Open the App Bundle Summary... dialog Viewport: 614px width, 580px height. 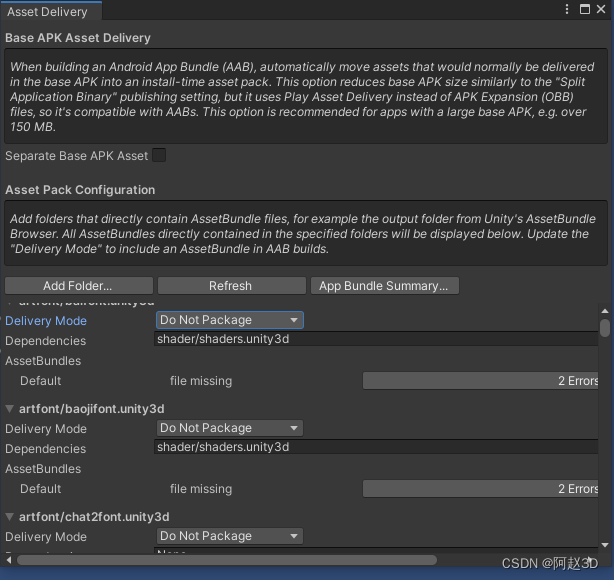[385, 286]
